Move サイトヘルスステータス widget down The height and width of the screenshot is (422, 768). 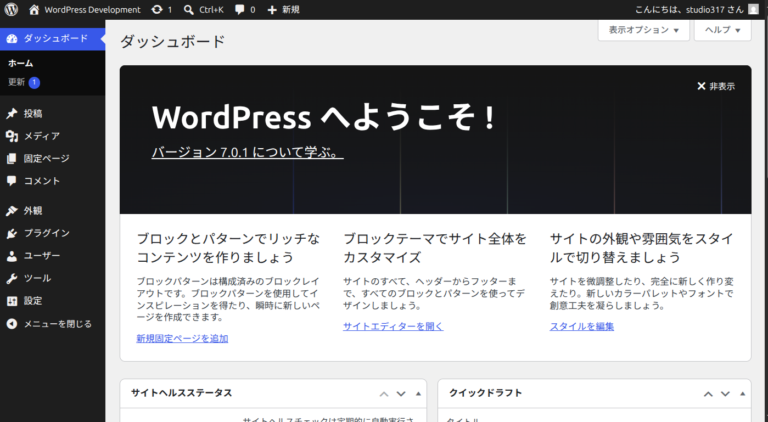click(401, 394)
